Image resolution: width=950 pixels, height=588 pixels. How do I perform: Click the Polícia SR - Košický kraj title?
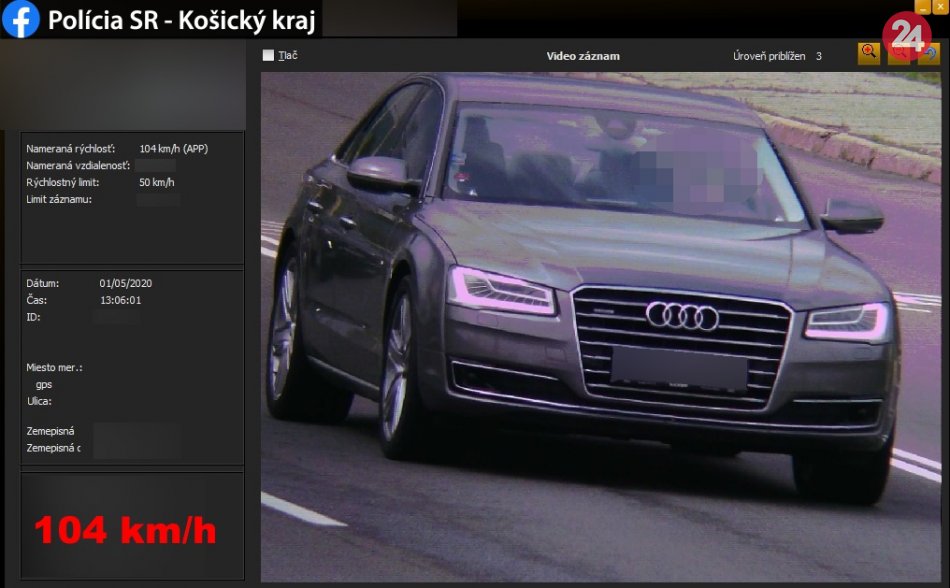coord(184,21)
